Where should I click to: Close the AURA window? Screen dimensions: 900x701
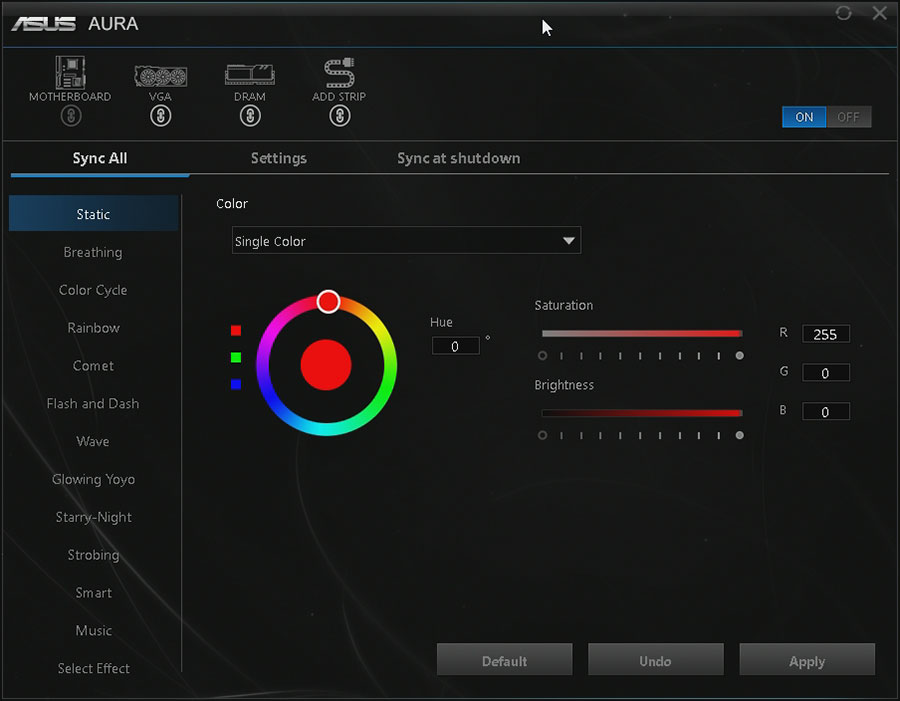click(x=879, y=13)
